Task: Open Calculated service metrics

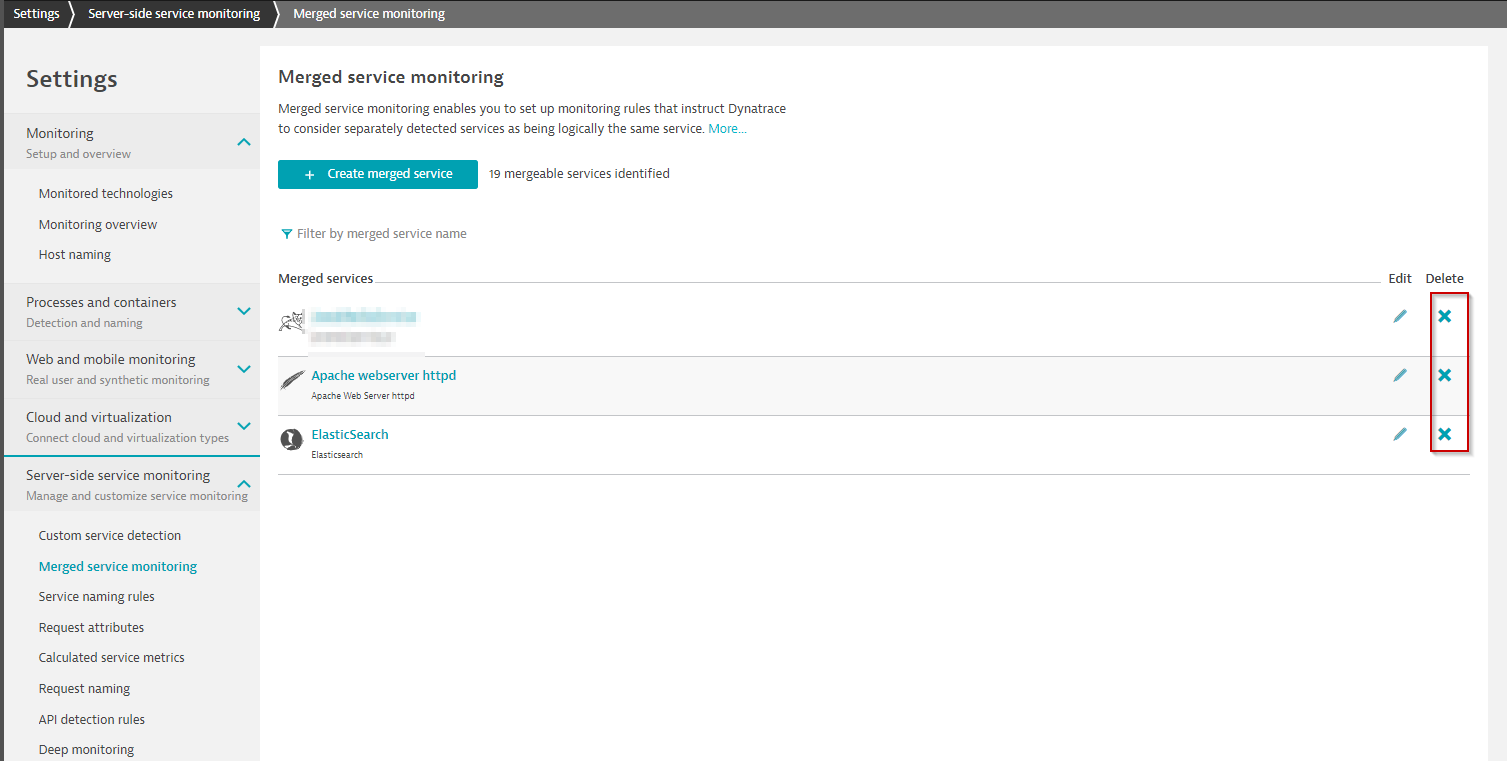Action: pyautogui.click(x=112, y=658)
